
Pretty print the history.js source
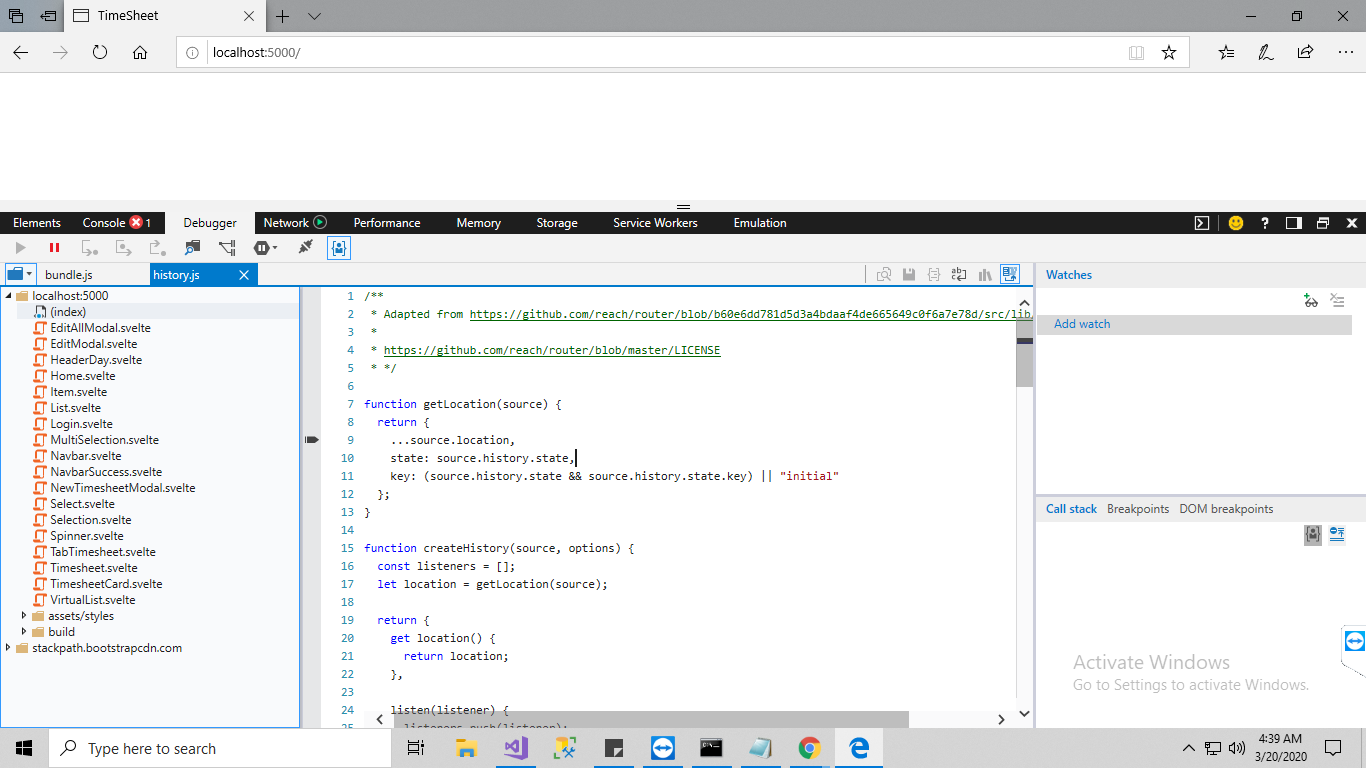[934, 274]
